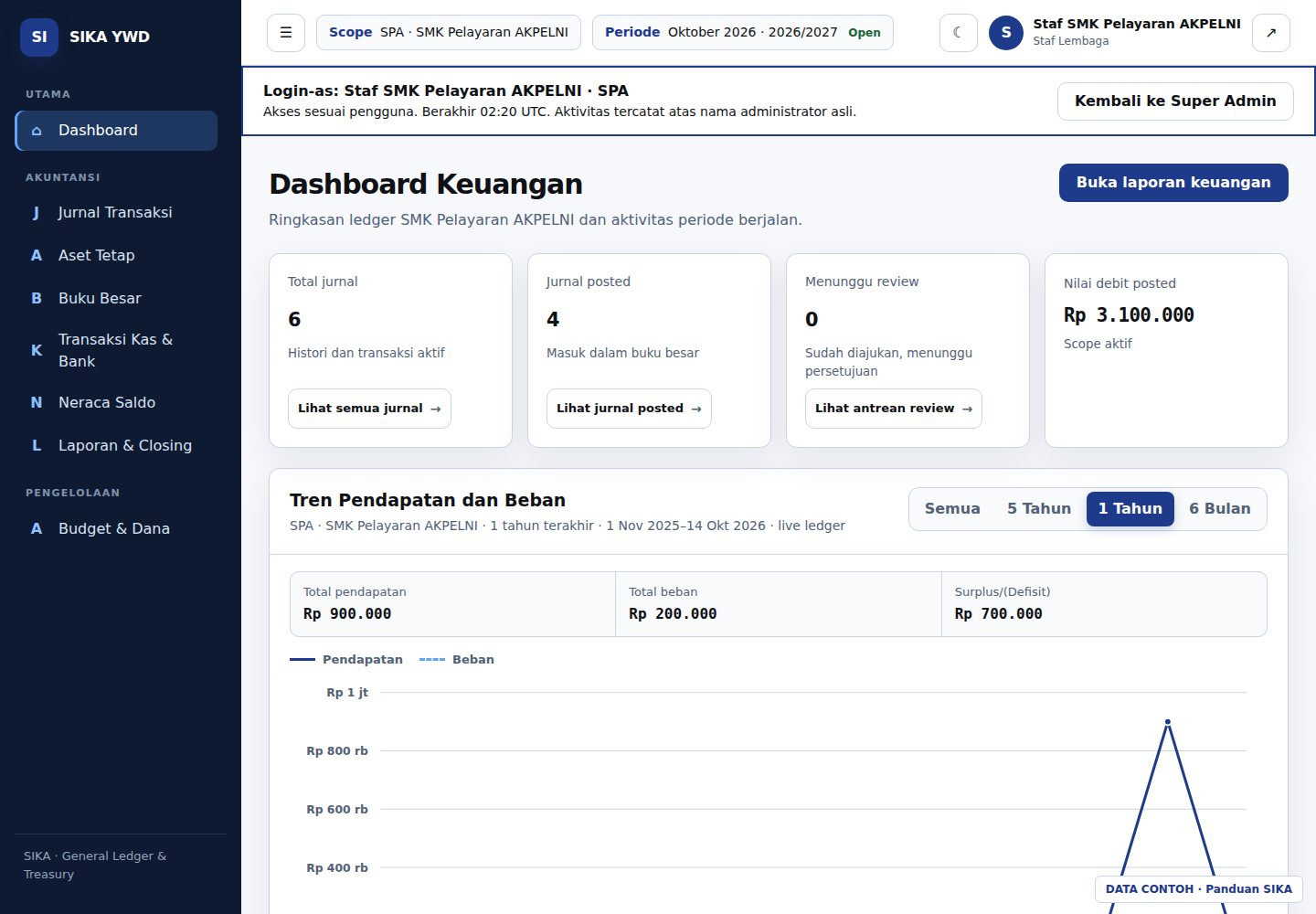The image size is (1316, 914).
Task: Select the Dashboard menu entry
Action: point(116,131)
